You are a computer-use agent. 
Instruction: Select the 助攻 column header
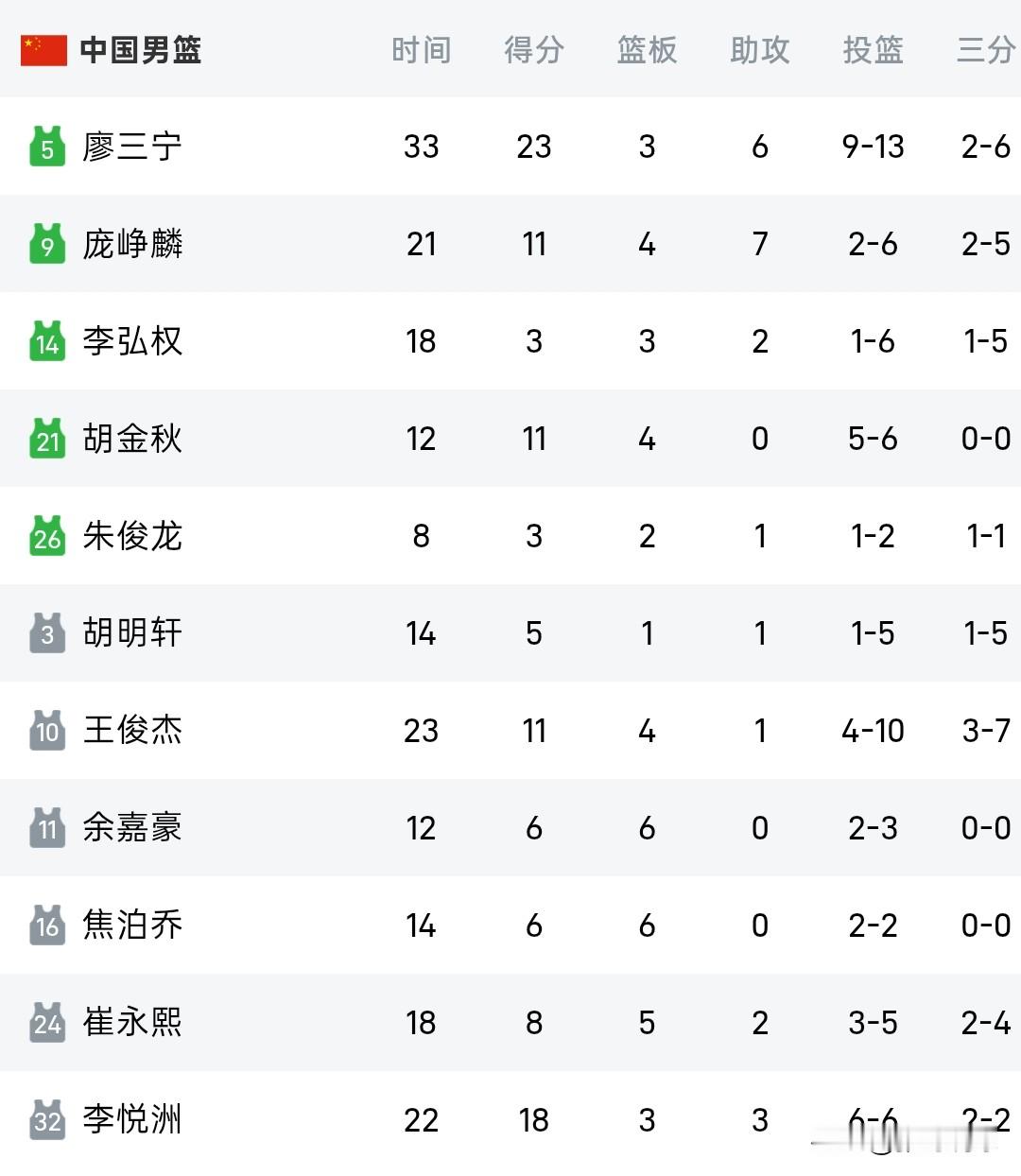[x=760, y=50]
